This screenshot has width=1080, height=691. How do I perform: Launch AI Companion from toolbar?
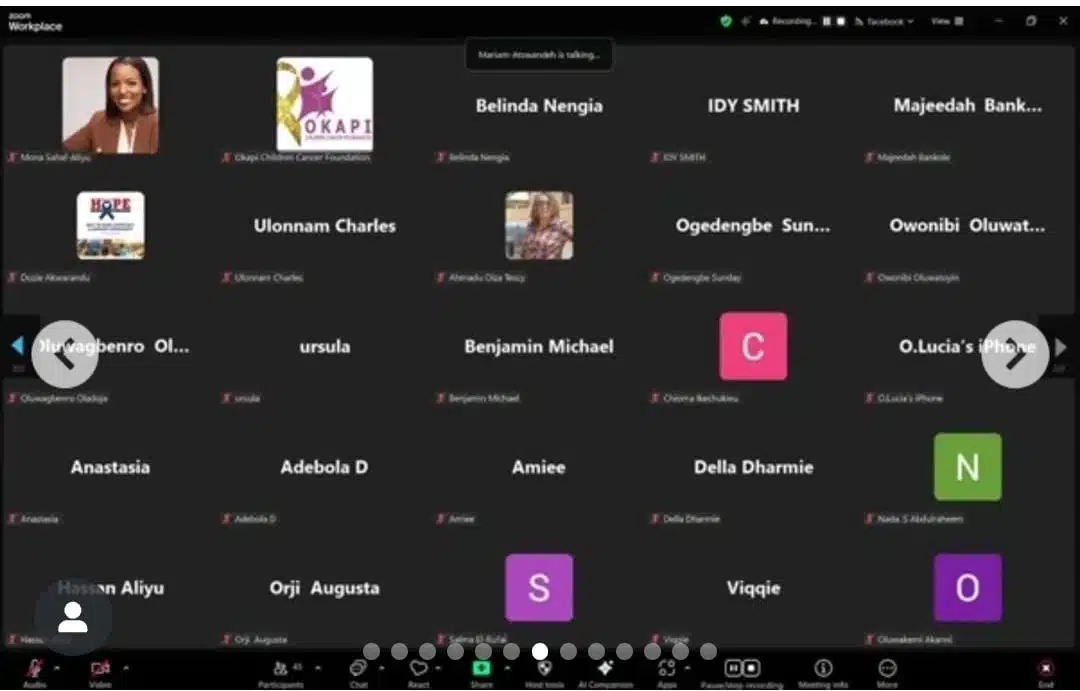[x=605, y=668]
